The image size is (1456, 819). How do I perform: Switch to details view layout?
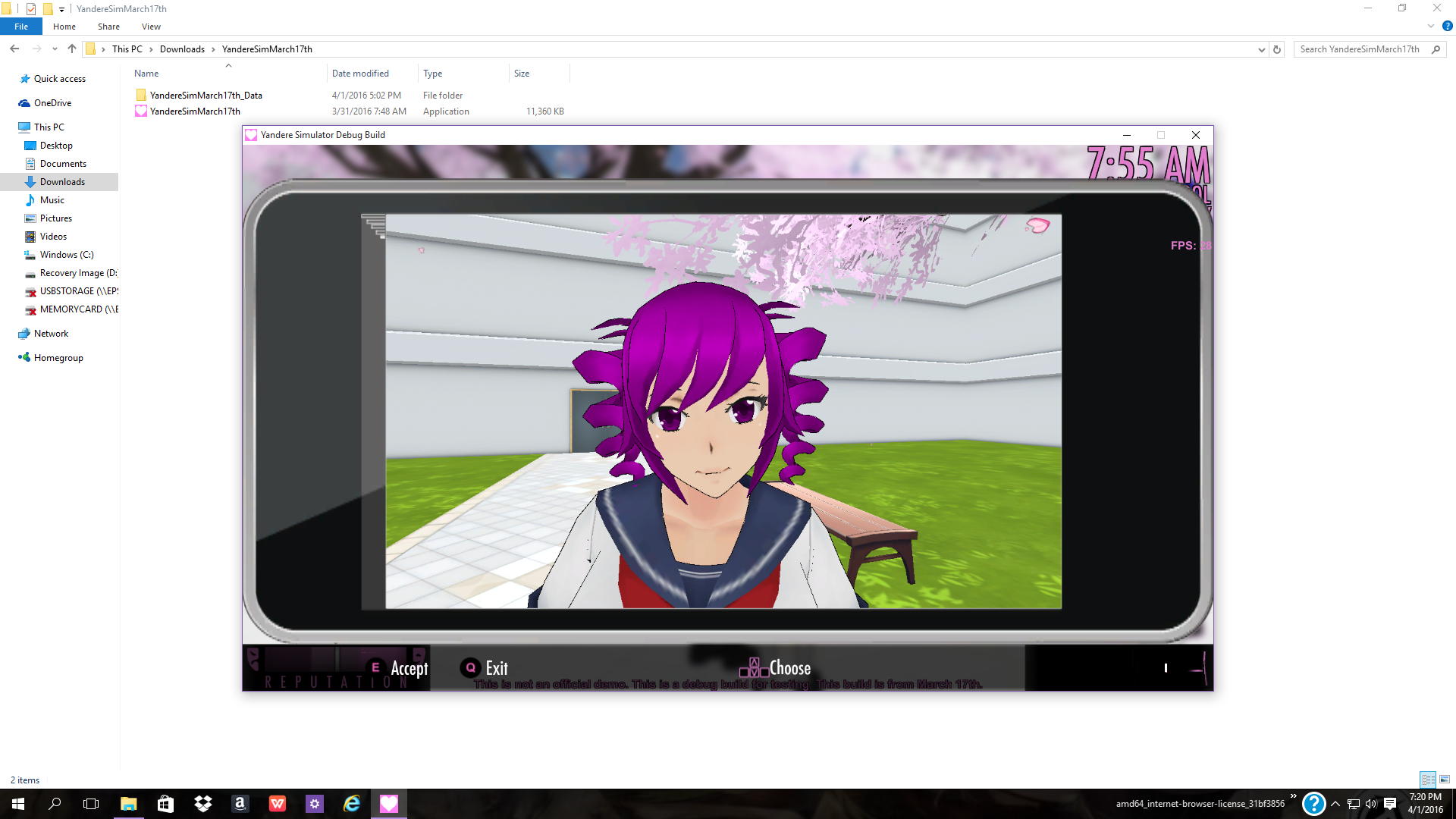point(1428,780)
